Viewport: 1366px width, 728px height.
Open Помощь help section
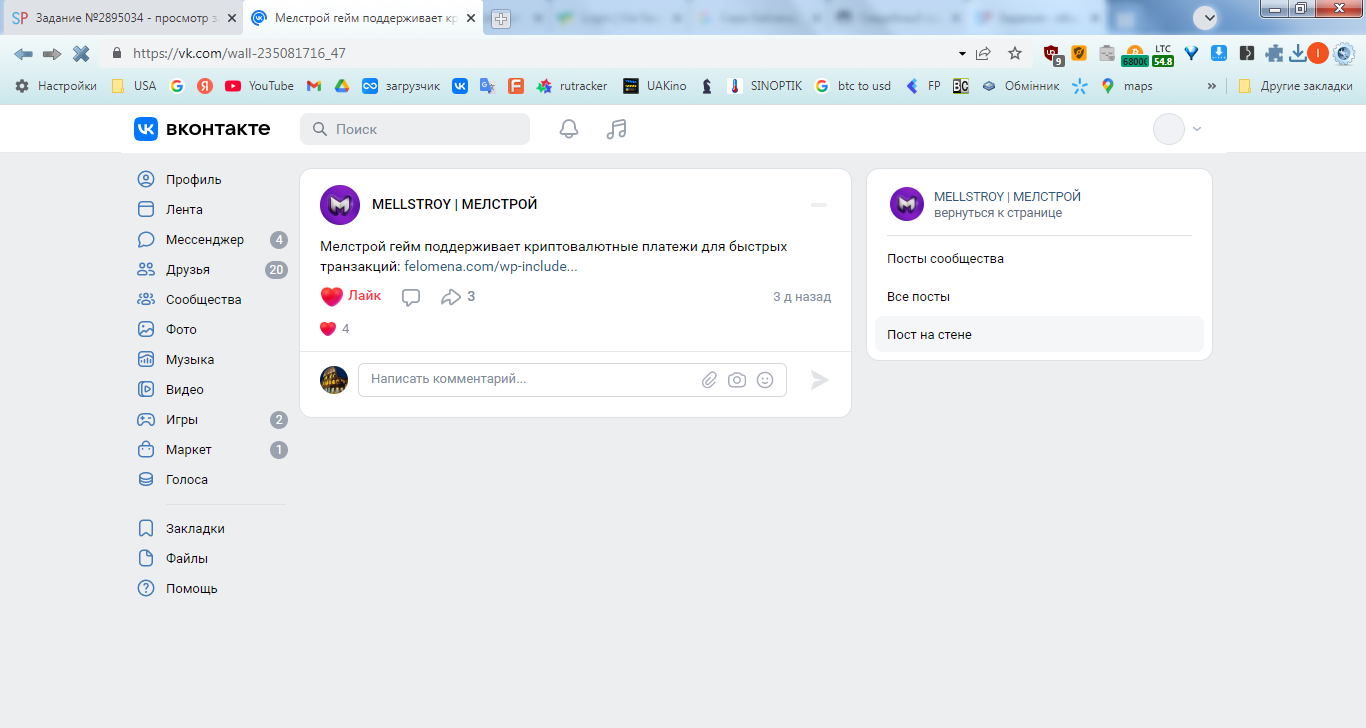(177, 589)
